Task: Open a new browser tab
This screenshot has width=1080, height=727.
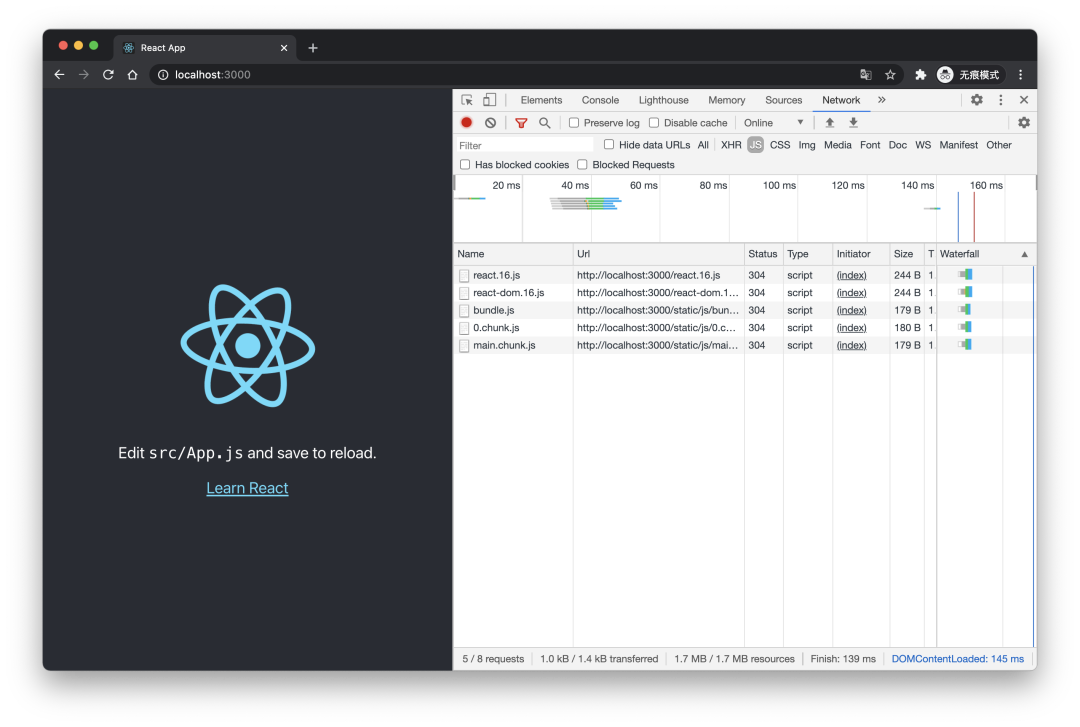Action: (313, 48)
